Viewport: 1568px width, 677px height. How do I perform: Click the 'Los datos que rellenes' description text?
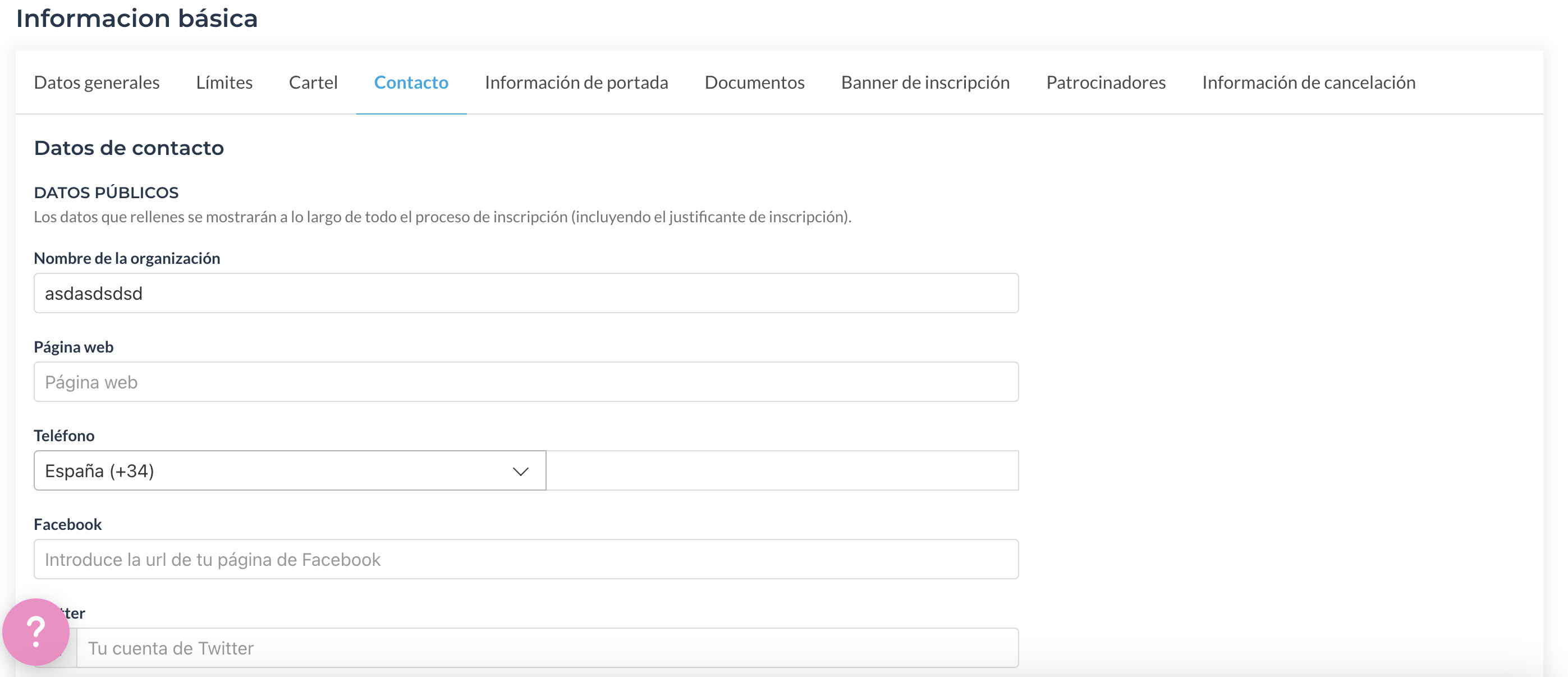(x=443, y=217)
